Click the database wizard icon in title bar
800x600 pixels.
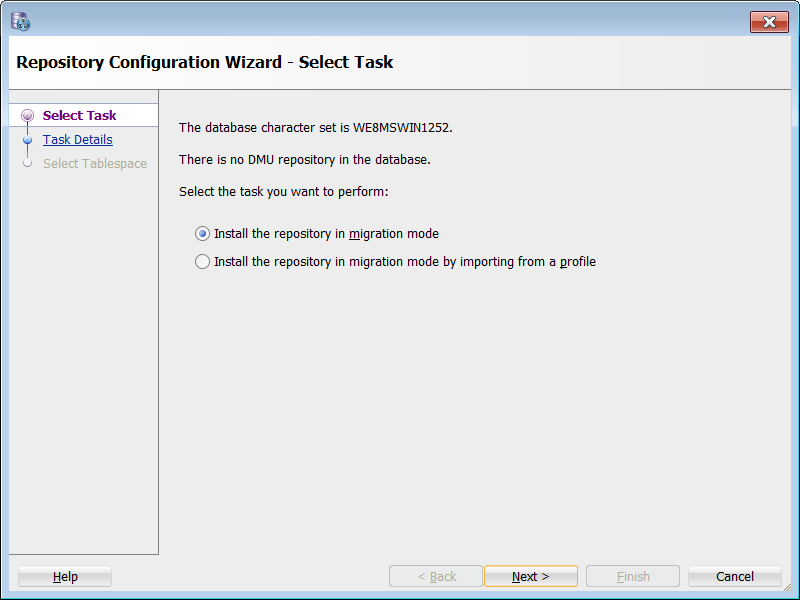20,21
